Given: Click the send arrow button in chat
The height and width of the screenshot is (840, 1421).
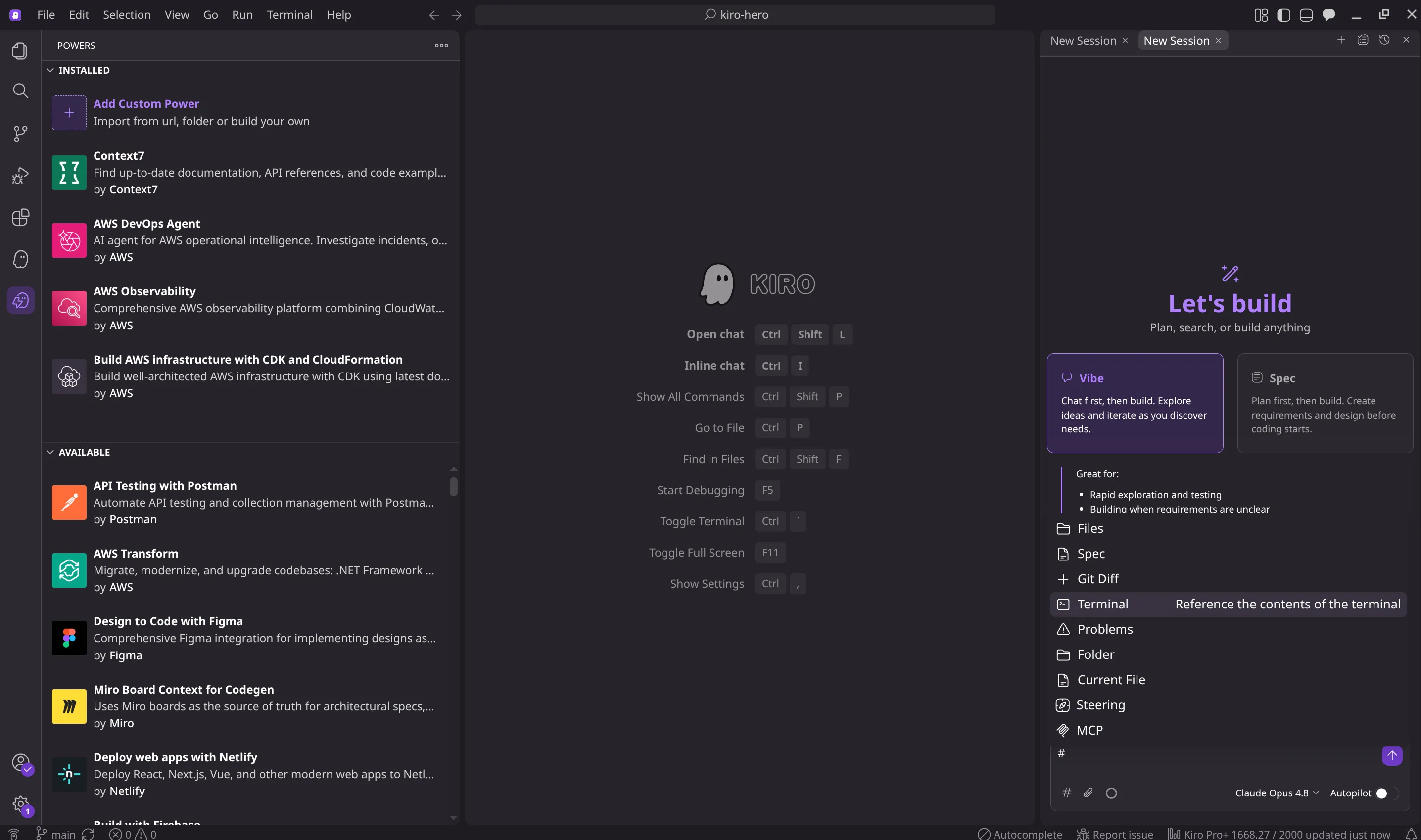Looking at the screenshot, I should pos(1392,755).
